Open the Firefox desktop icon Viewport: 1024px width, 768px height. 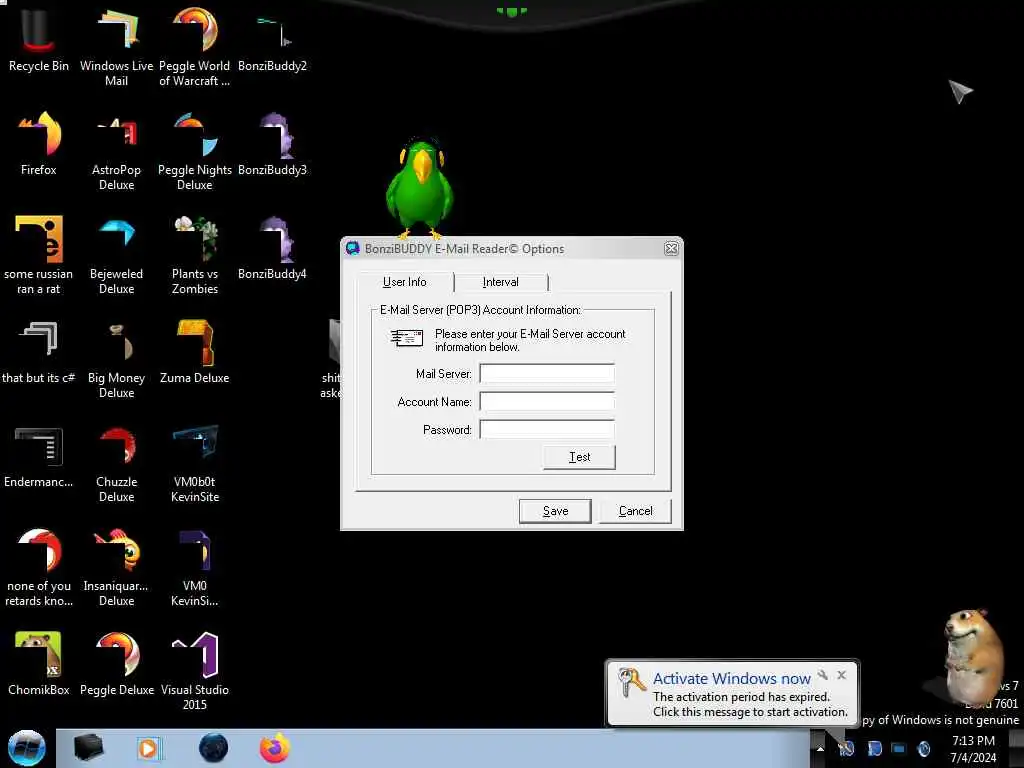pyautogui.click(x=39, y=144)
